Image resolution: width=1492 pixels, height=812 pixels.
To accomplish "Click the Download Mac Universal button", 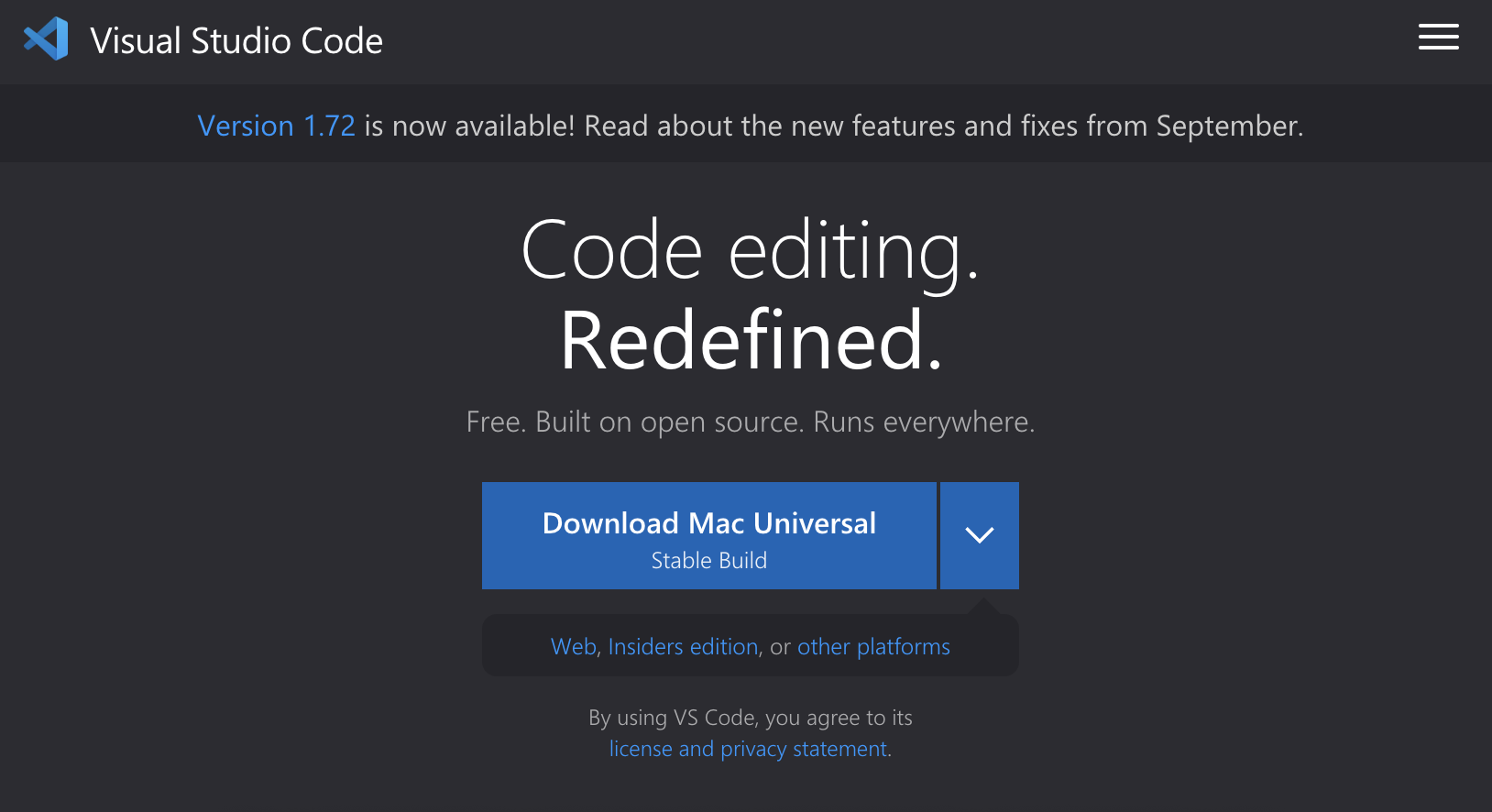I will tap(709, 535).
